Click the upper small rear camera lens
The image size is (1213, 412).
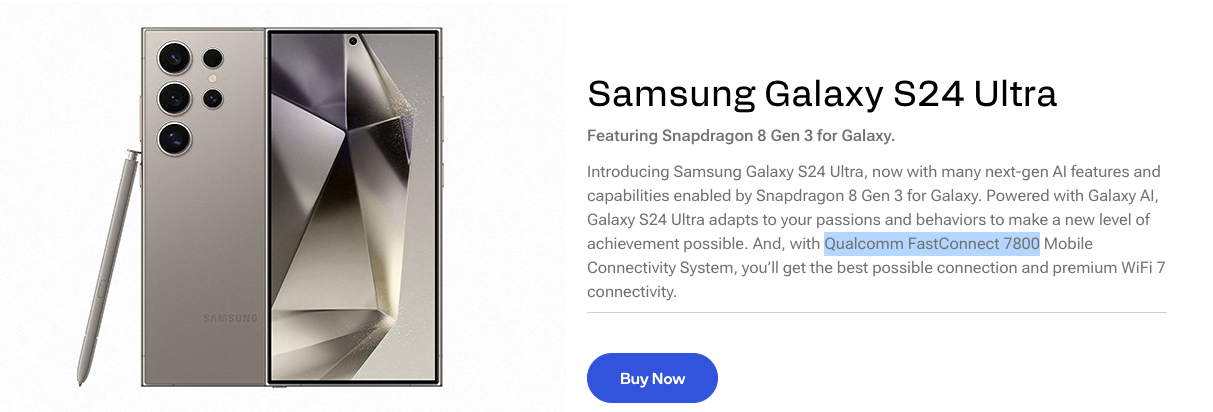click(x=212, y=57)
